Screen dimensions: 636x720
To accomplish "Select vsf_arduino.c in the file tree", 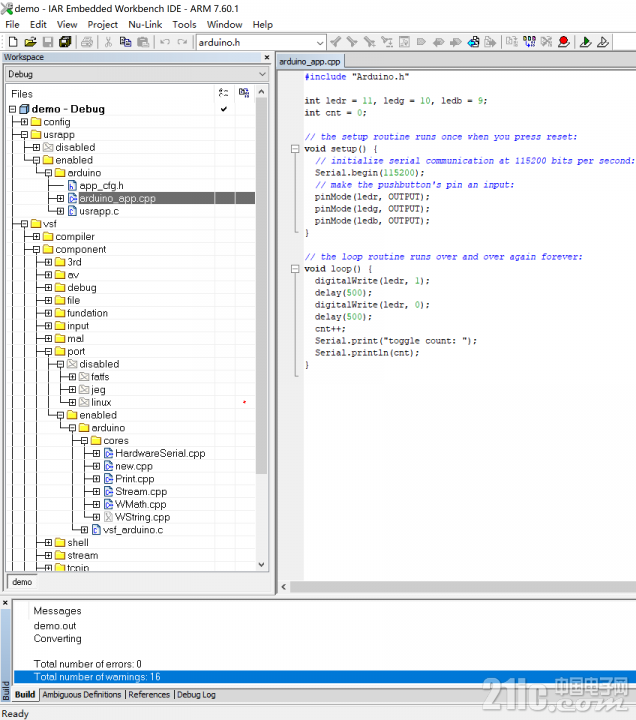I will 133,530.
